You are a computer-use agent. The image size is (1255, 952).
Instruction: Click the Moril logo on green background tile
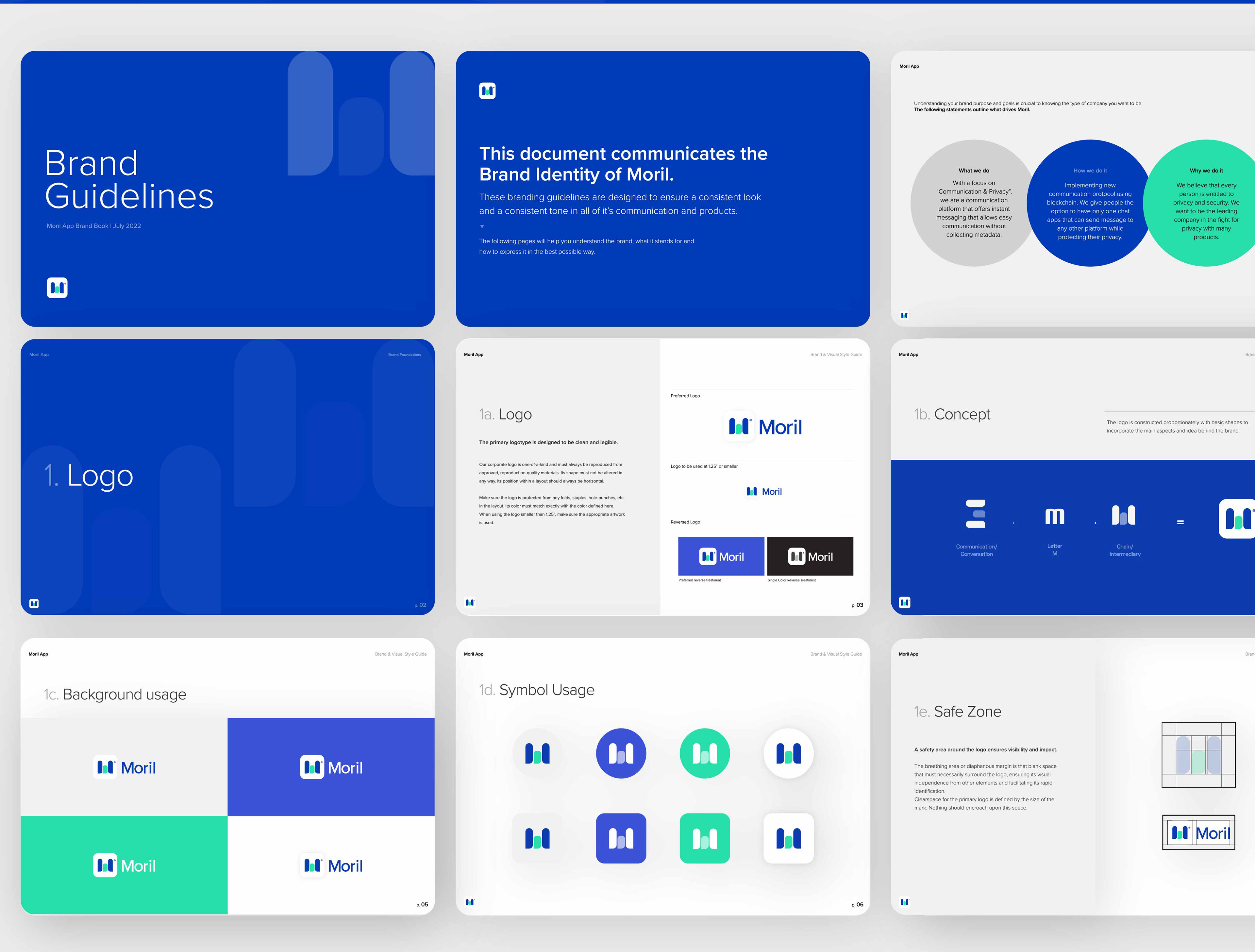coord(124,866)
